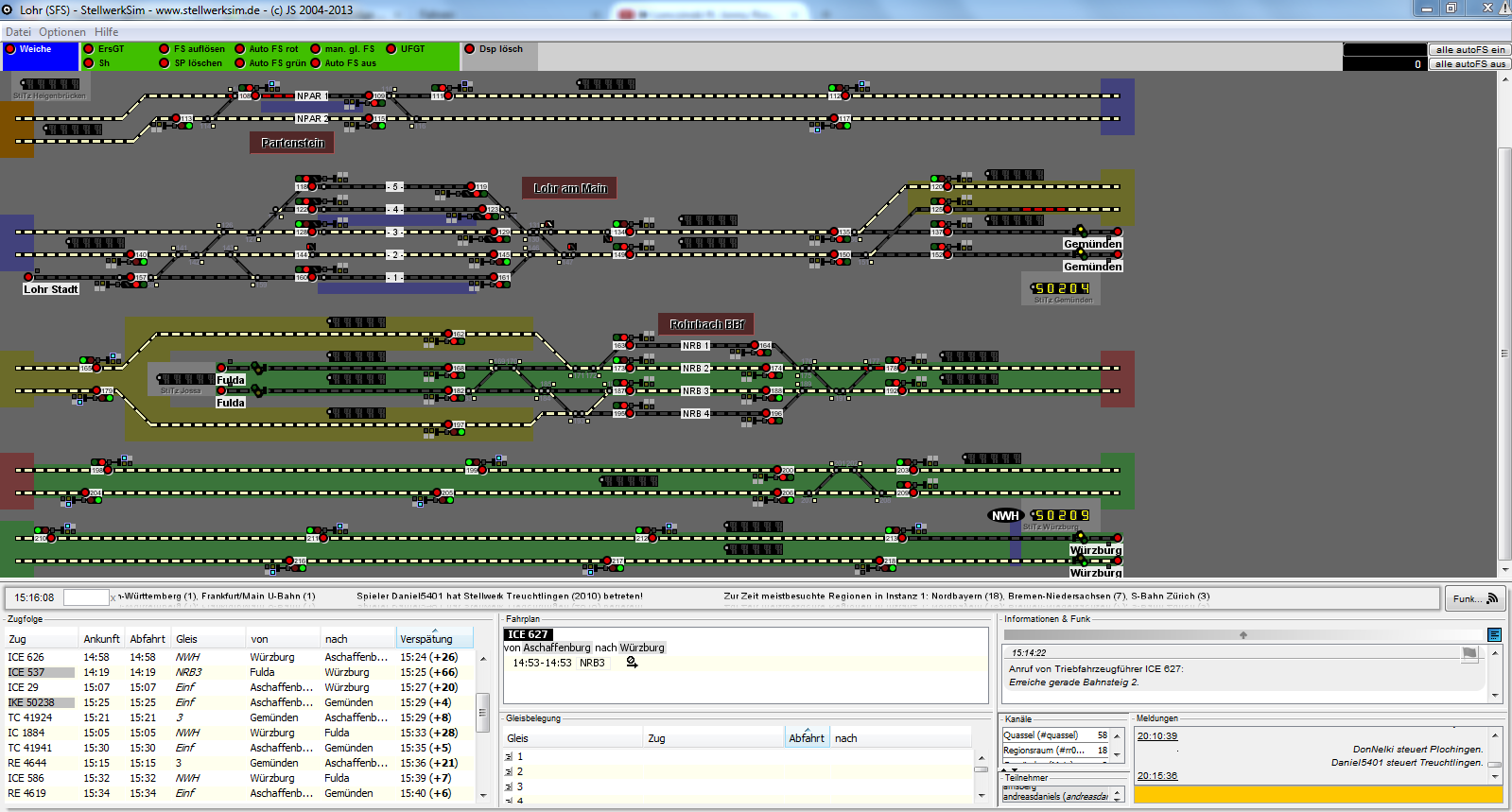Click the alle autoFS ein button

click(1469, 49)
